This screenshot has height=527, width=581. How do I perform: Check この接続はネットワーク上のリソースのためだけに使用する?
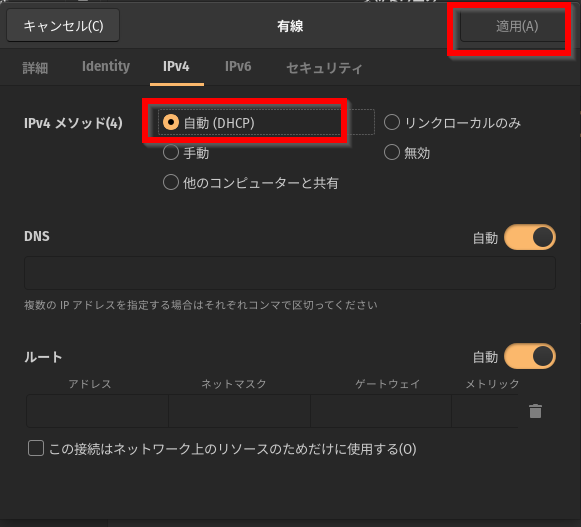[x=36, y=448]
